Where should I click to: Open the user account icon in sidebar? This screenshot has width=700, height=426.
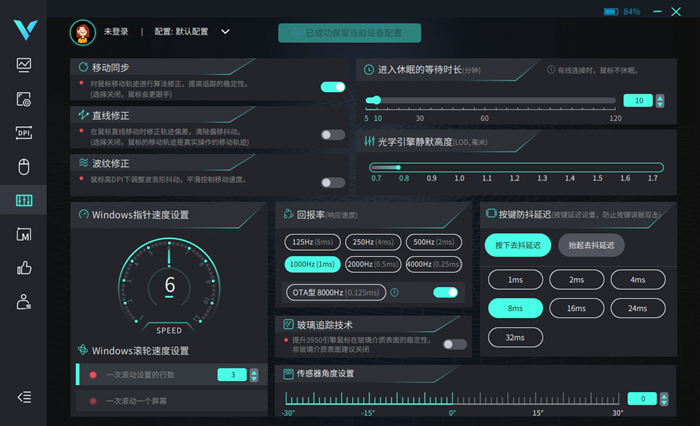[24, 302]
